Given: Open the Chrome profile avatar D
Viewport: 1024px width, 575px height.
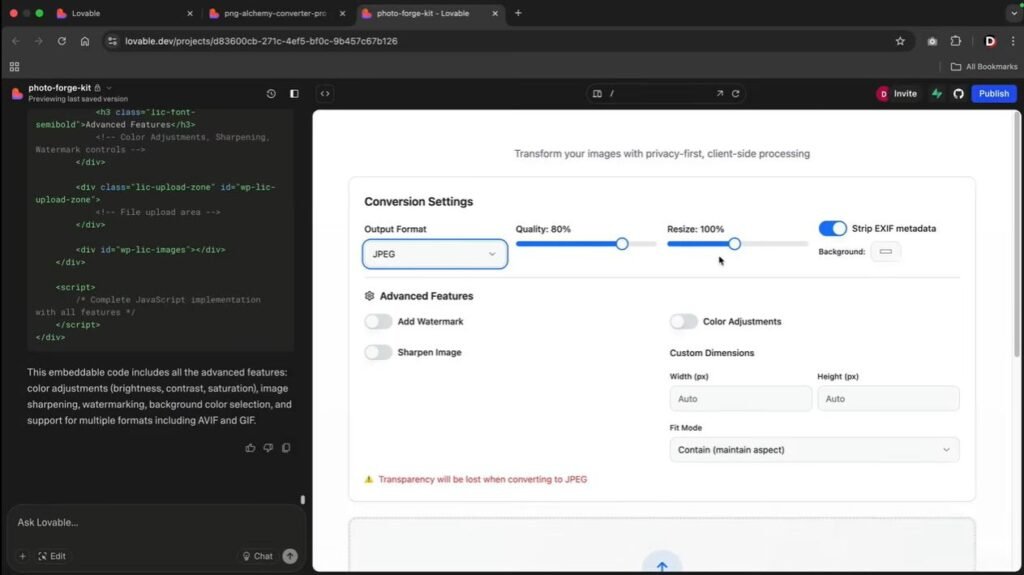Looking at the screenshot, I should [x=990, y=41].
